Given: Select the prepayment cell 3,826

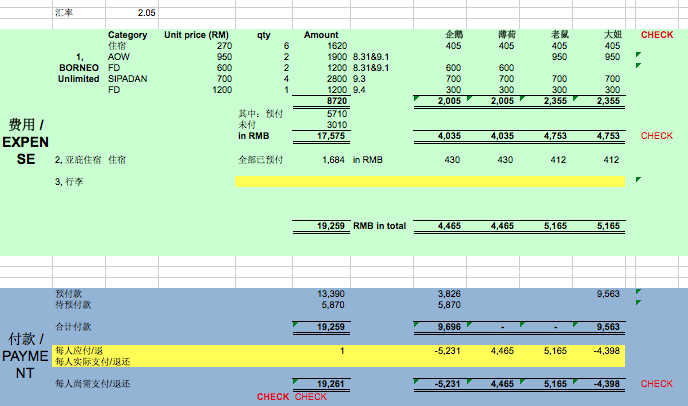Looking at the screenshot, I should pyautogui.click(x=449, y=294).
